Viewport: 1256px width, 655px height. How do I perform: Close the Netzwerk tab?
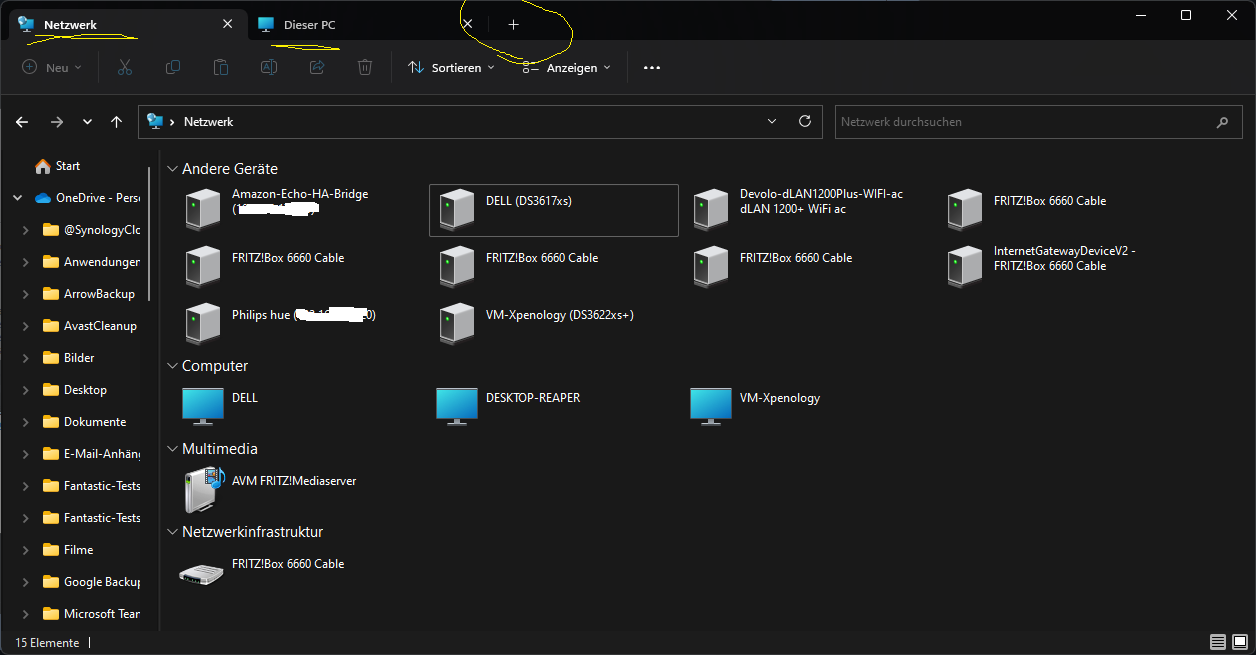click(x=228, y=24)
